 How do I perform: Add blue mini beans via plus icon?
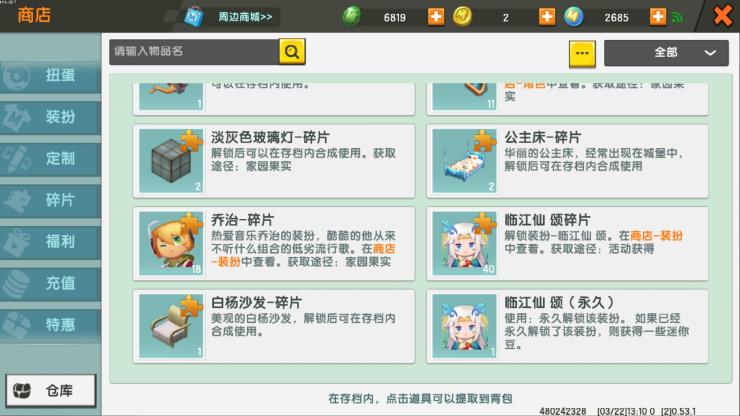click(x=657, y=17)
